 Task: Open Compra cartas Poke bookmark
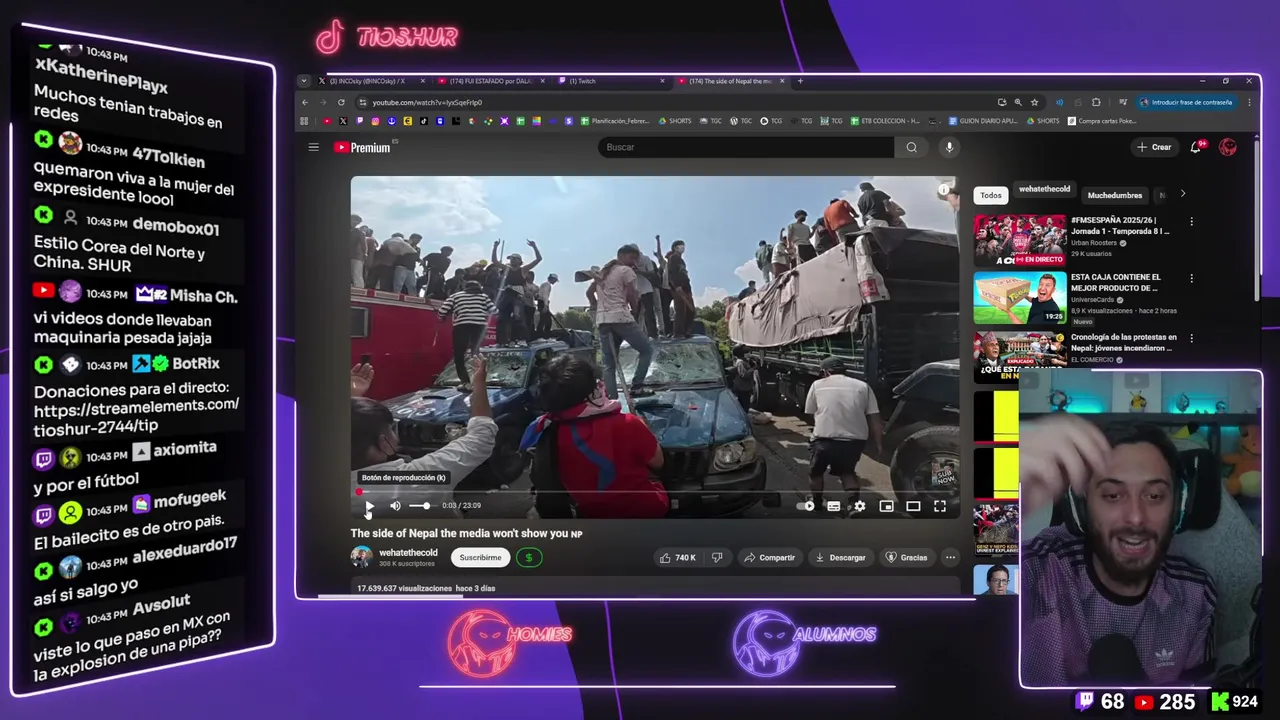1102,121
